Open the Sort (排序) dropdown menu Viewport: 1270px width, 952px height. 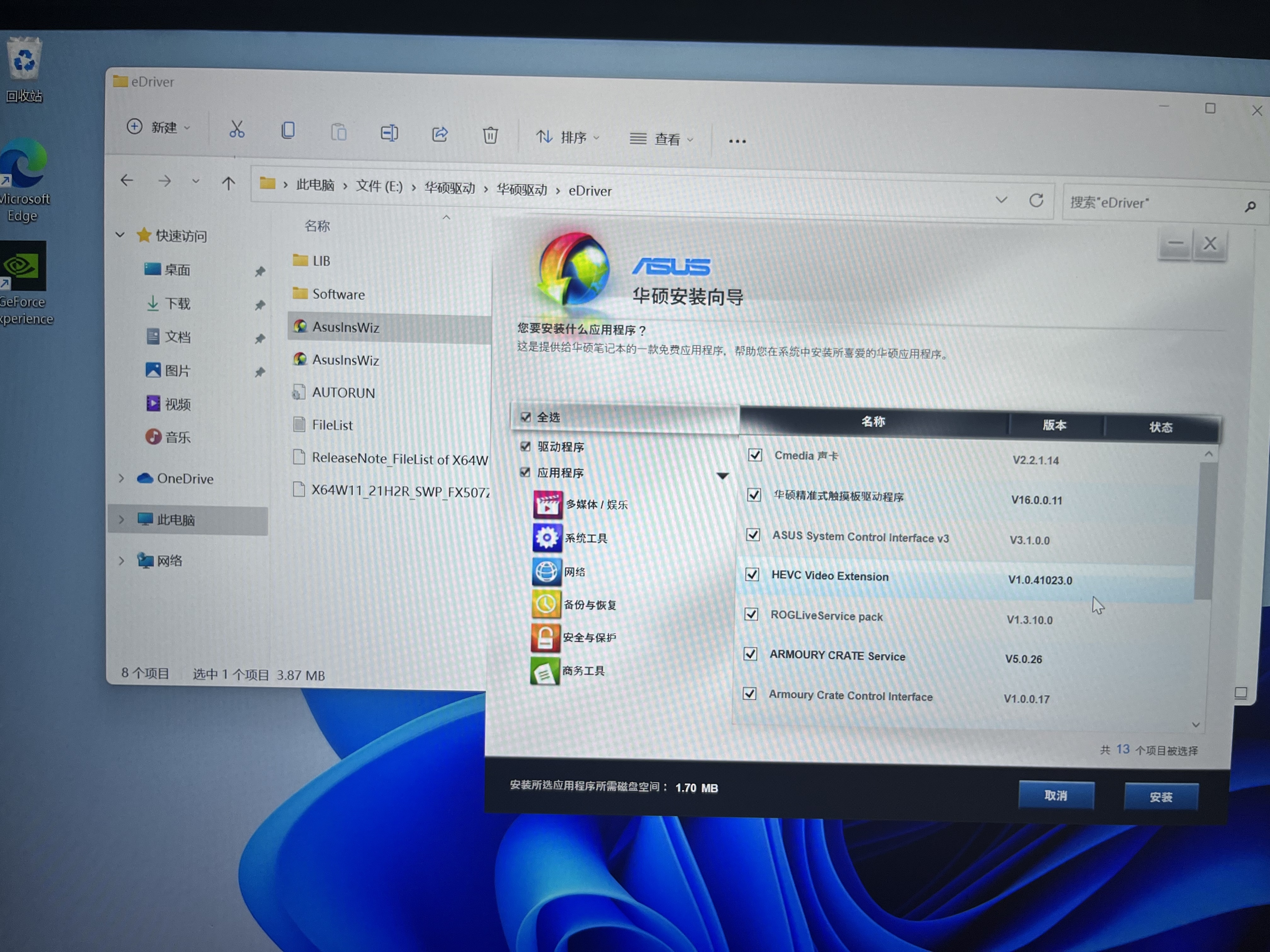click(567, 137)
